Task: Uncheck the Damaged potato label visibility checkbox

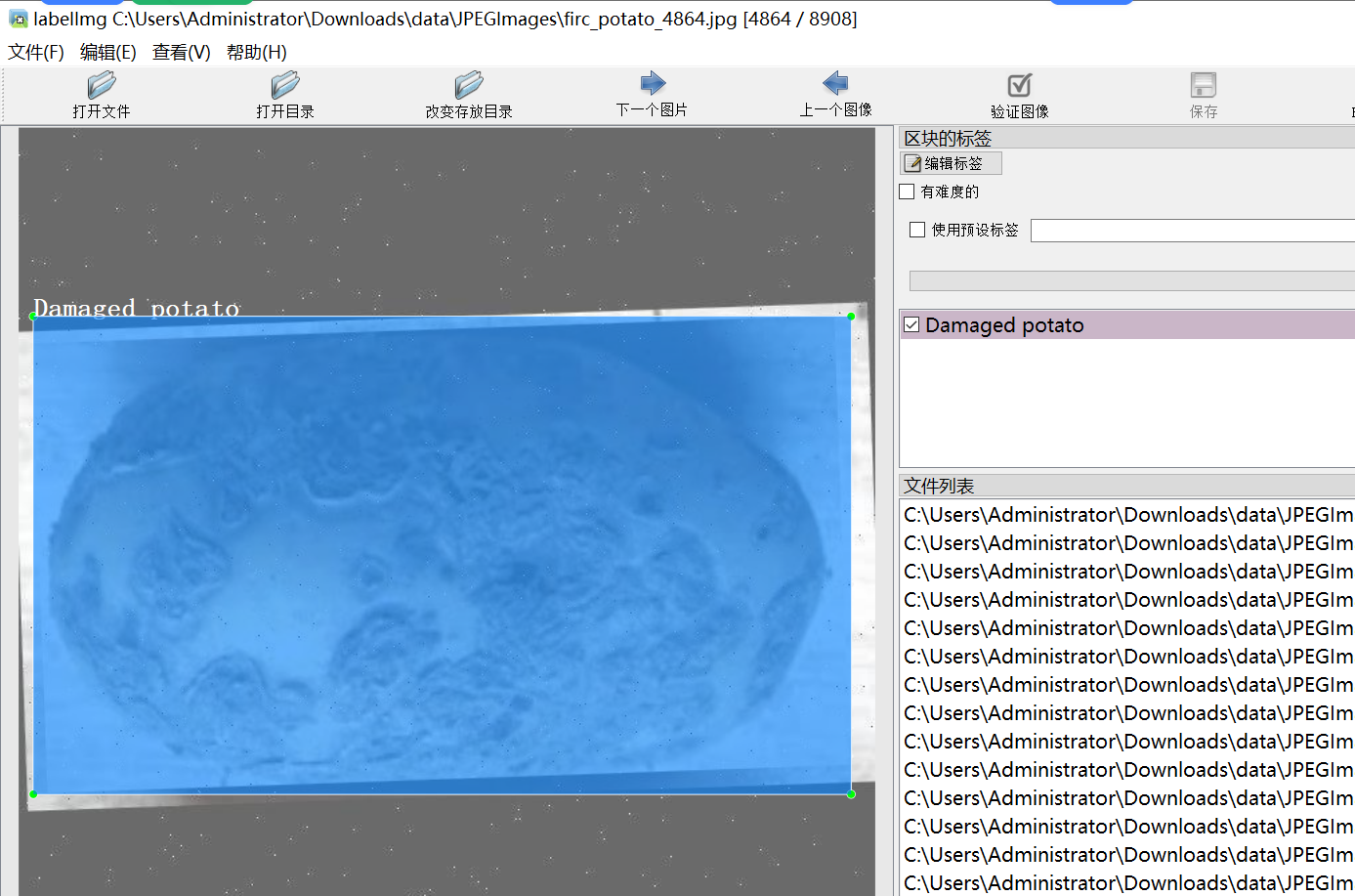Action: pyautogui.click(x=912, y=324)
